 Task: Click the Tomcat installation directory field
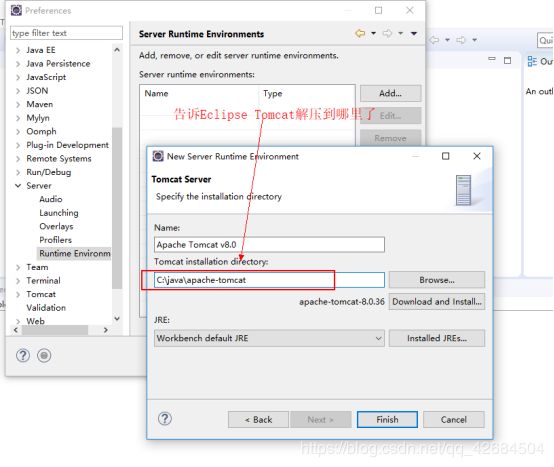point(269,280)
